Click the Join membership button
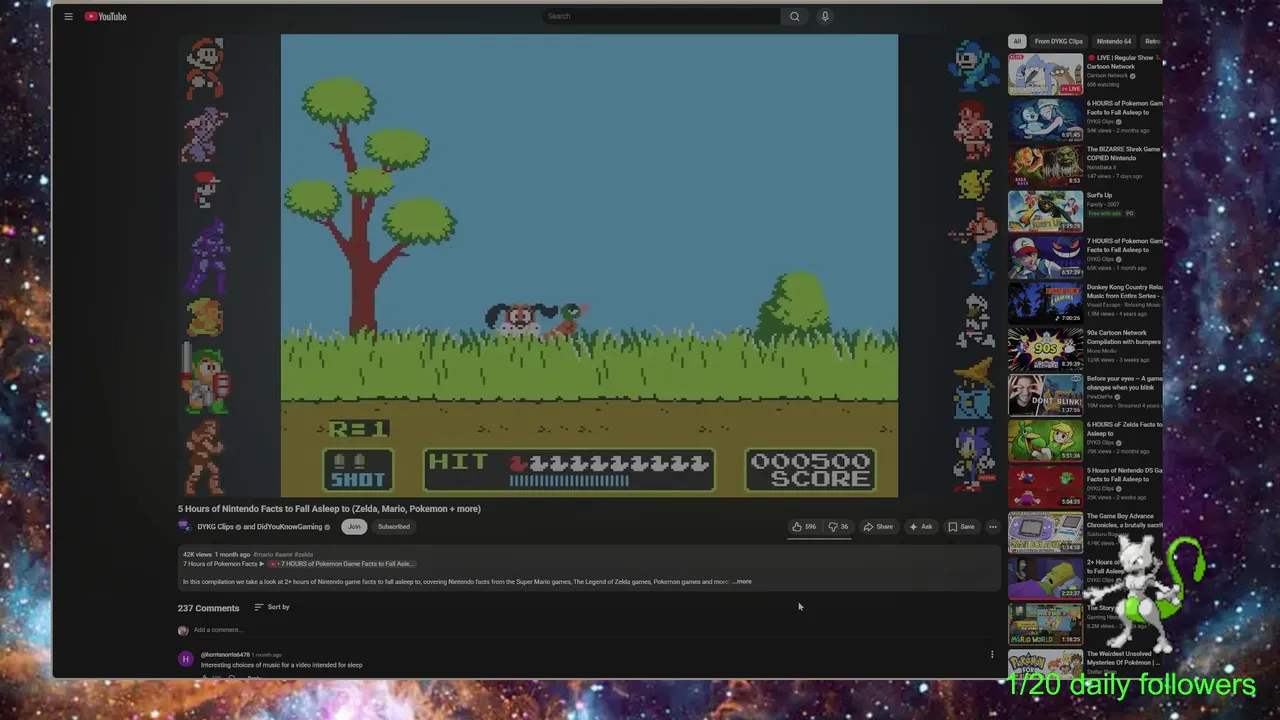Screen dimensions: 1280x720 (x=354, y=527)
